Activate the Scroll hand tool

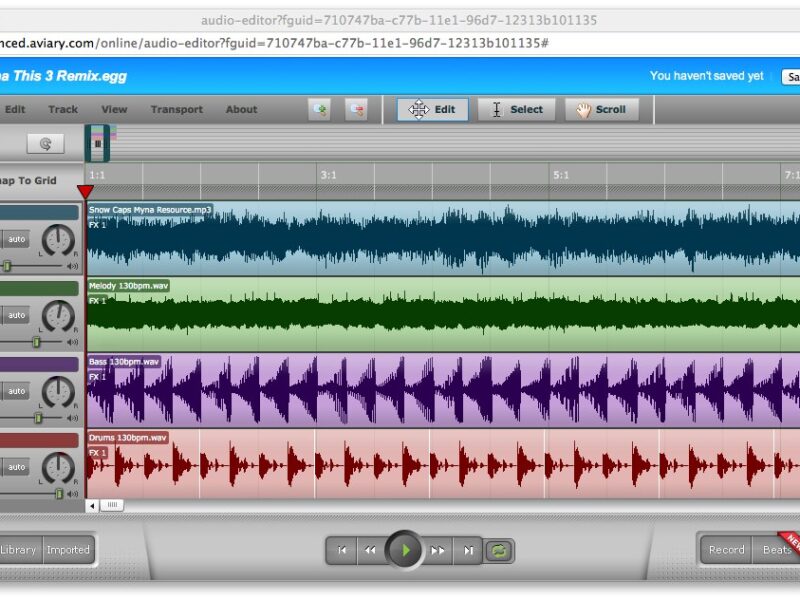601,110
